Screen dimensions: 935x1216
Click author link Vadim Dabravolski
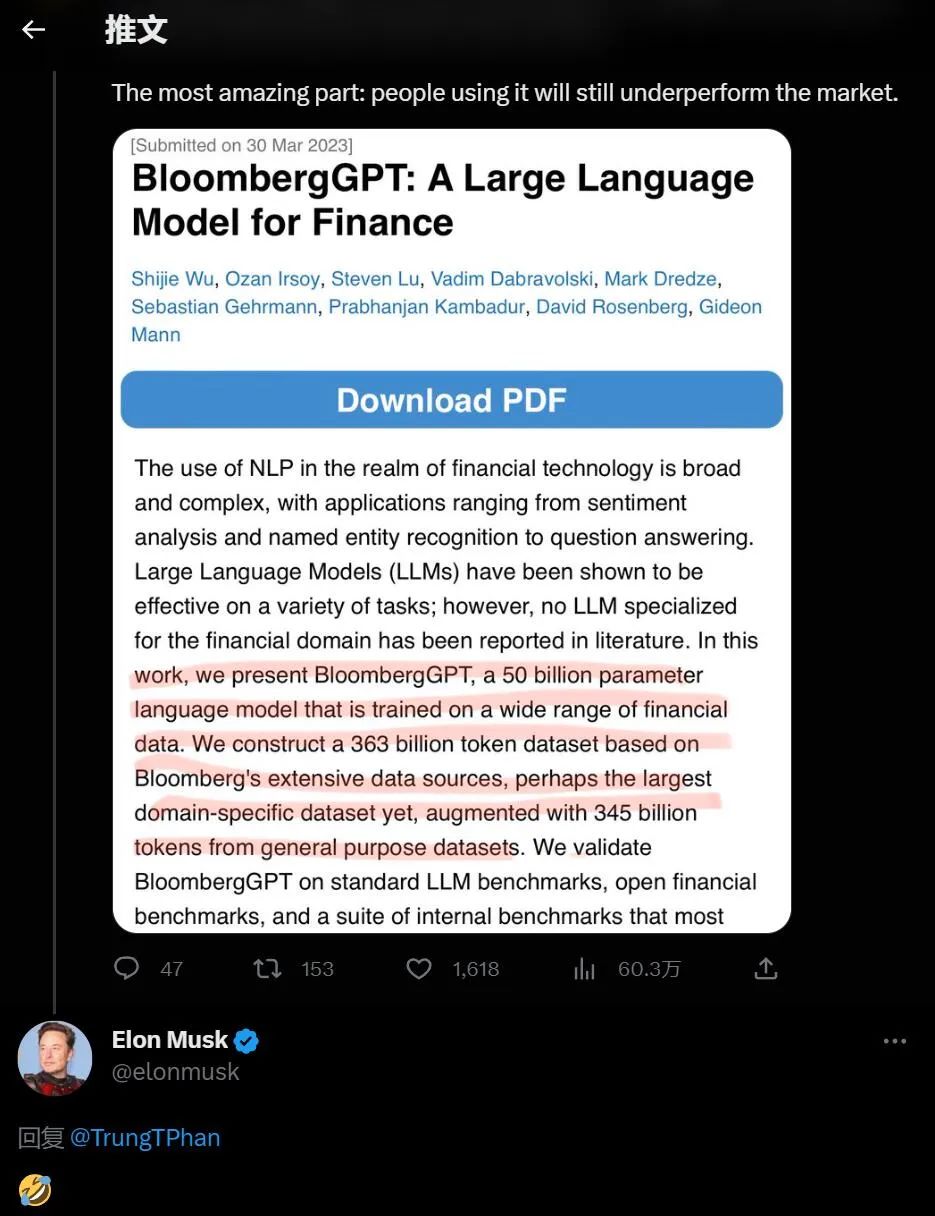pos(512,279)
